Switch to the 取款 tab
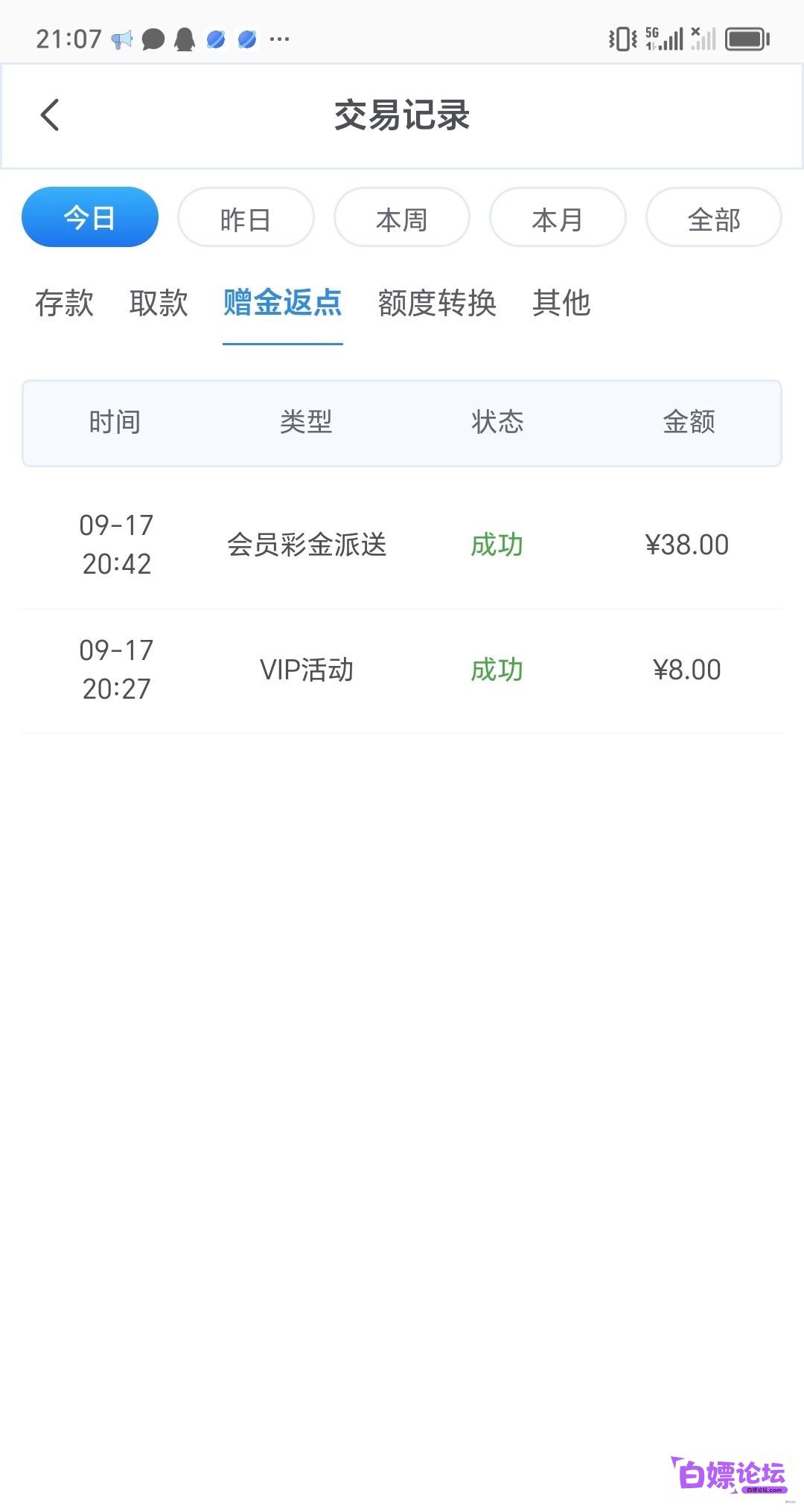This screenshot has width=804, height=1512. point(159,303)
